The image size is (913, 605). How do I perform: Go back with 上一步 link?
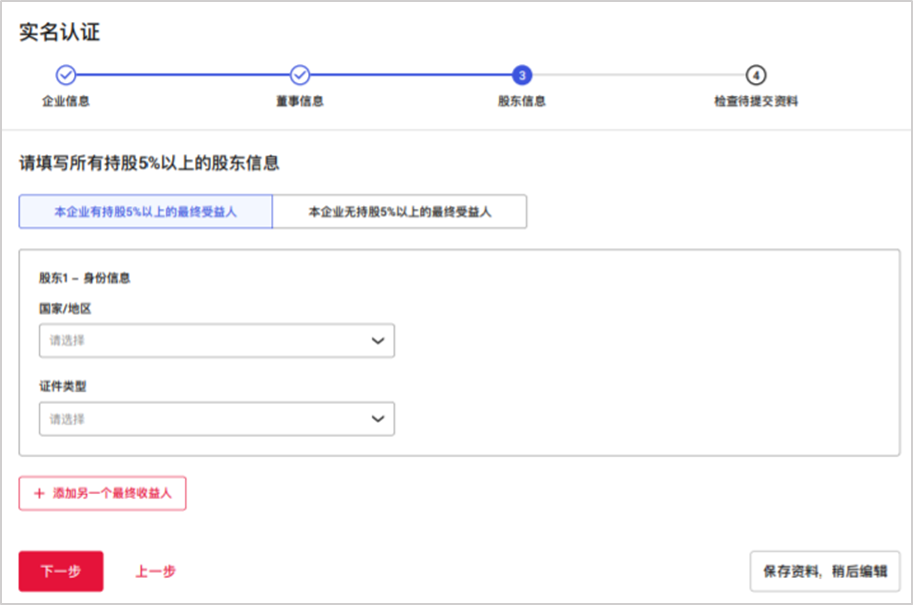click(155, 571)
